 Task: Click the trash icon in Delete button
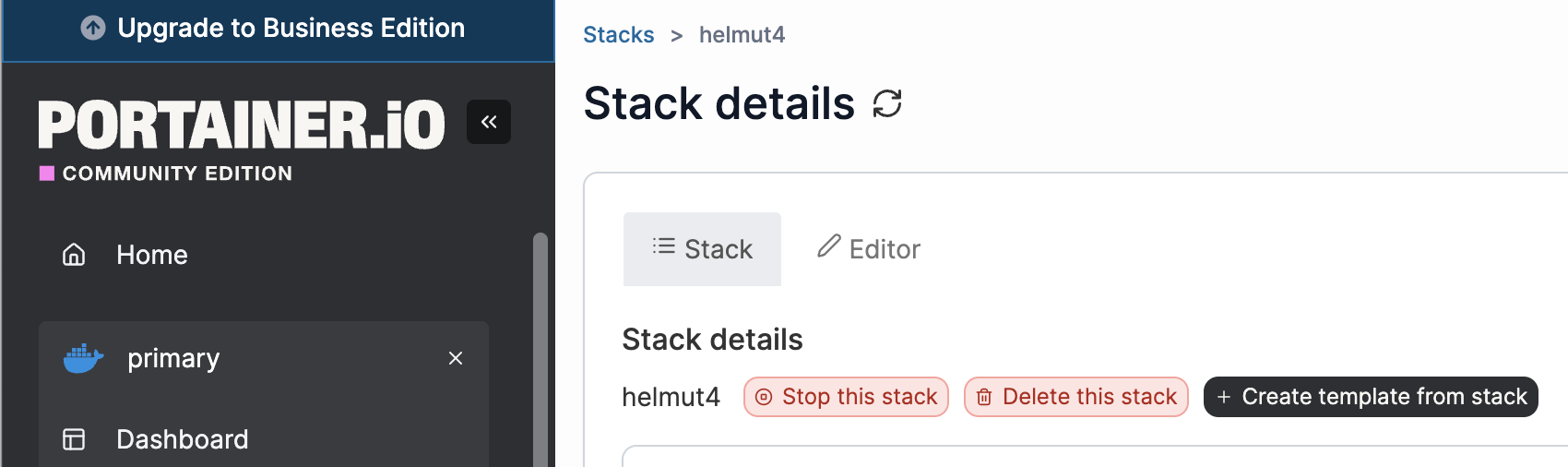tap(984, 397)
